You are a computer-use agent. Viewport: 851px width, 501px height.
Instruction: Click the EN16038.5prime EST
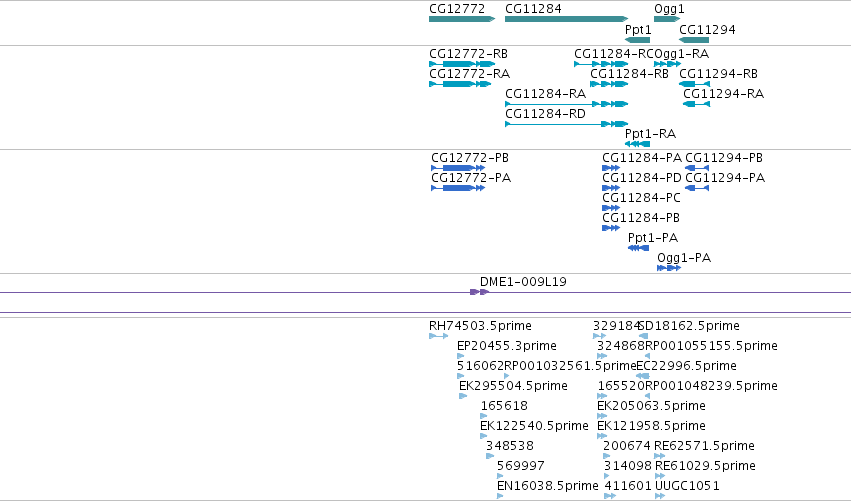coord(500,496)
